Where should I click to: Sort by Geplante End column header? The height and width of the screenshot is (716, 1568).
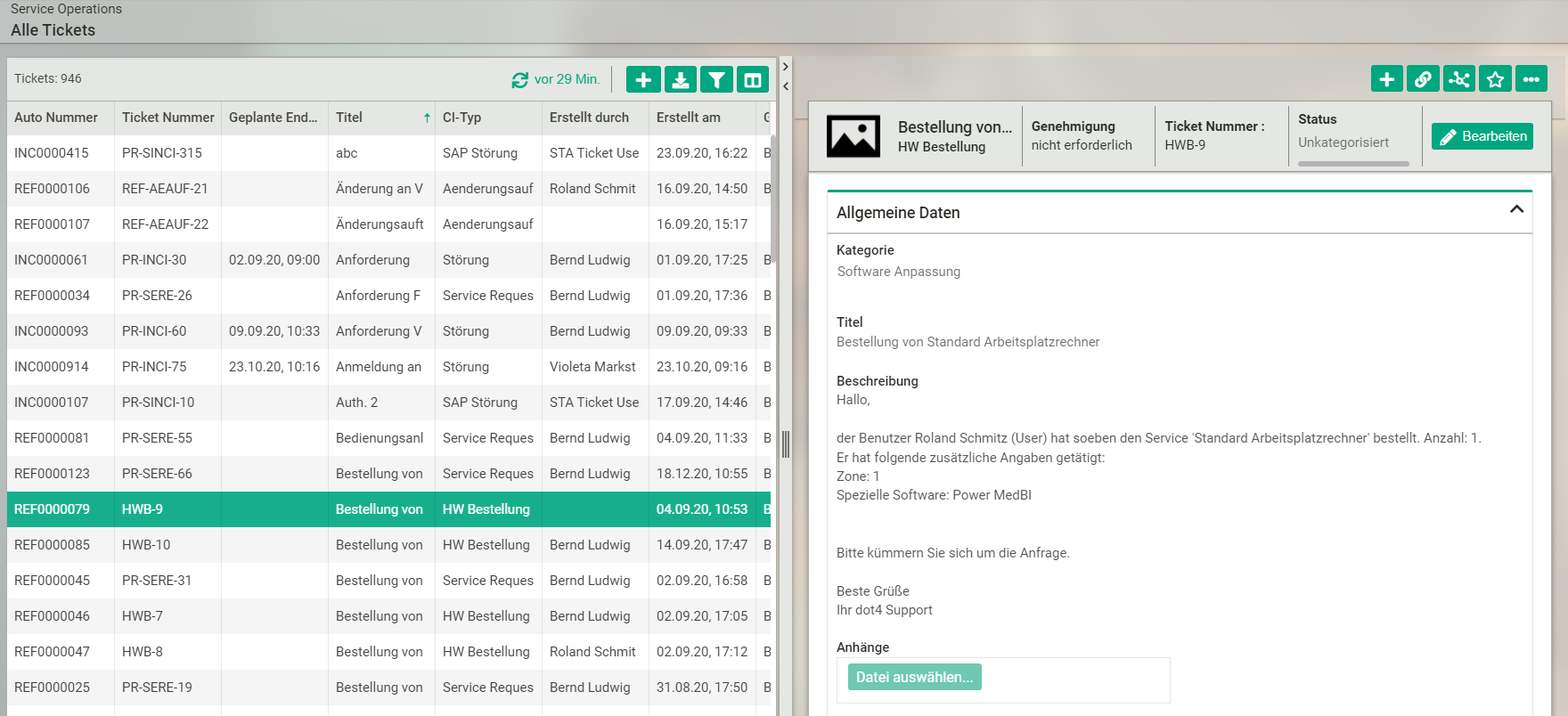(x=274, y=118)
